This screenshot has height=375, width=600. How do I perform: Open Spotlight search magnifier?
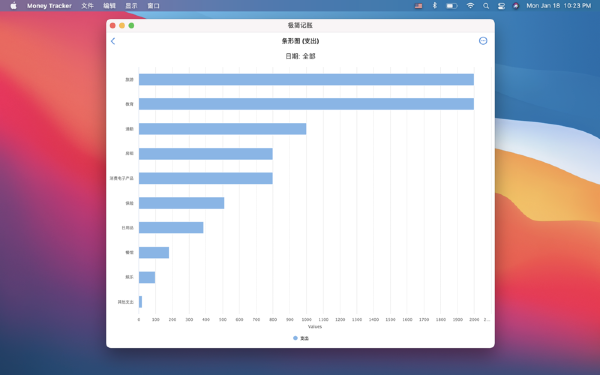(x=486, y=6)
